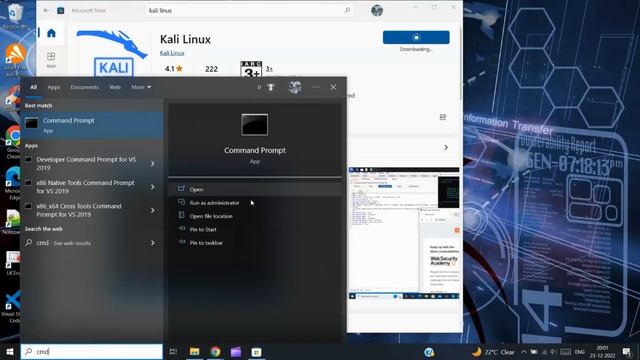Open the Windows Start menu
640x360 pixels.
point(10,351)
